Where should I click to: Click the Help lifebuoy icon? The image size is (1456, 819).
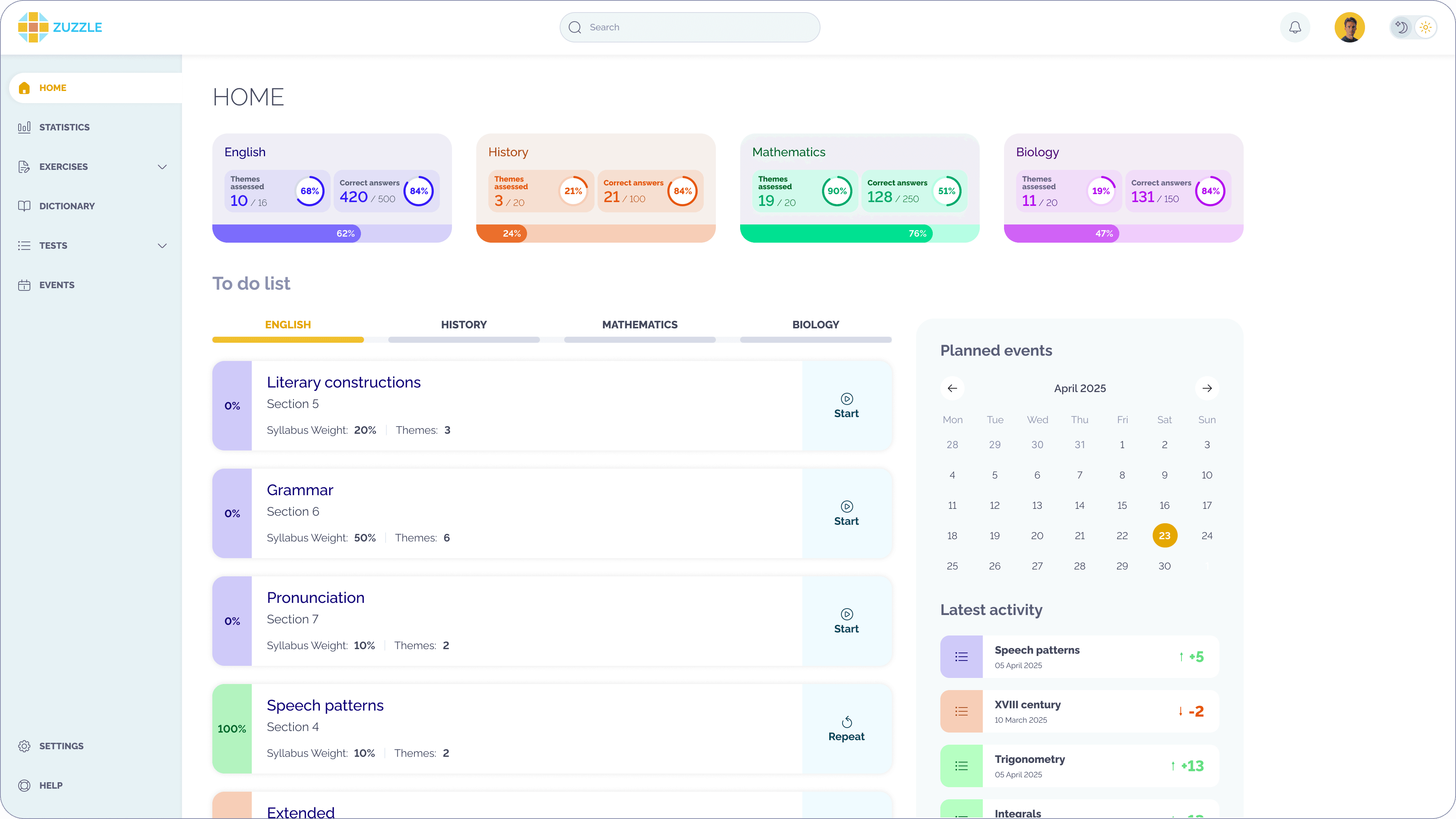24,786
